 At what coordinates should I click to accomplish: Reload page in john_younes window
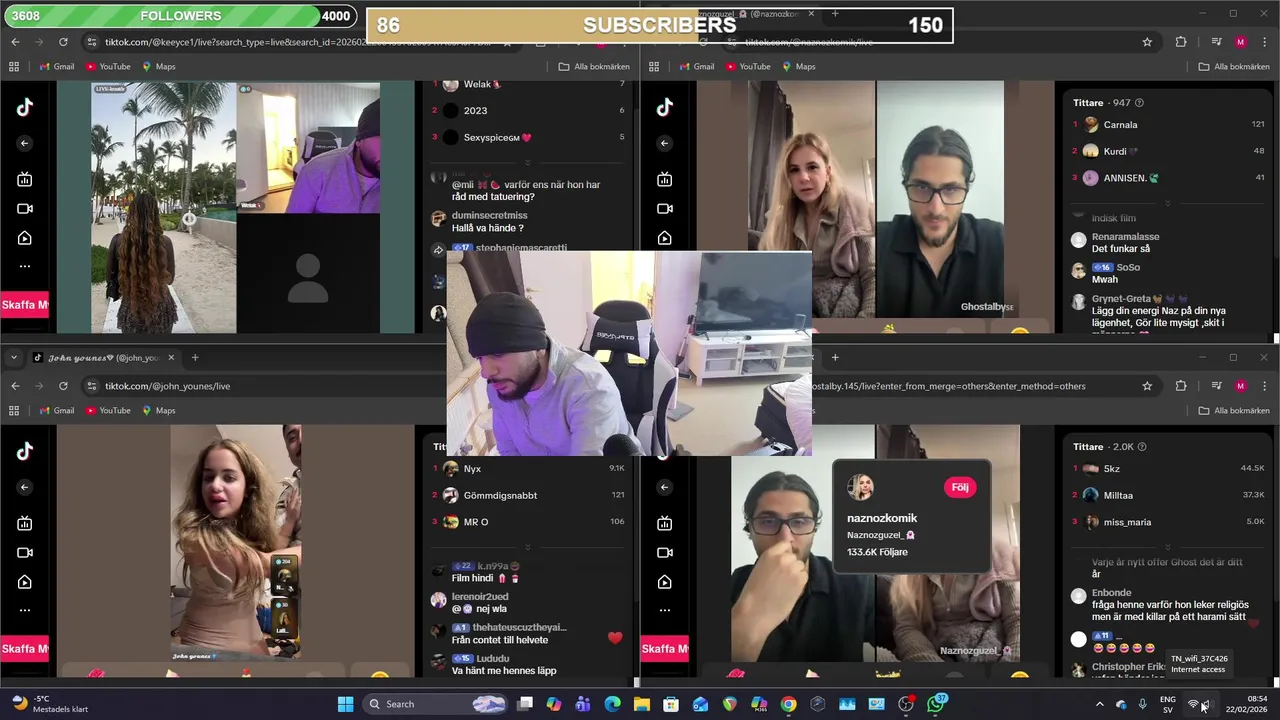coord(63,386)
